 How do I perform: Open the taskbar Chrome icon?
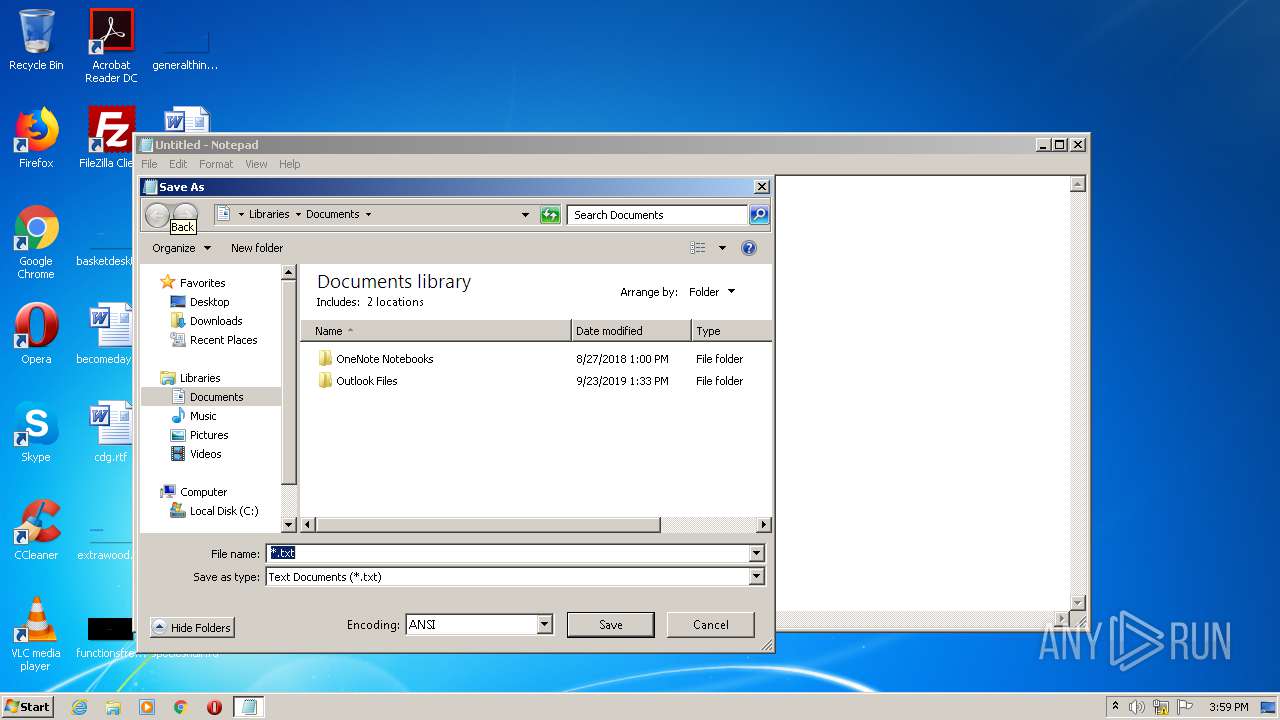[181, 707]
